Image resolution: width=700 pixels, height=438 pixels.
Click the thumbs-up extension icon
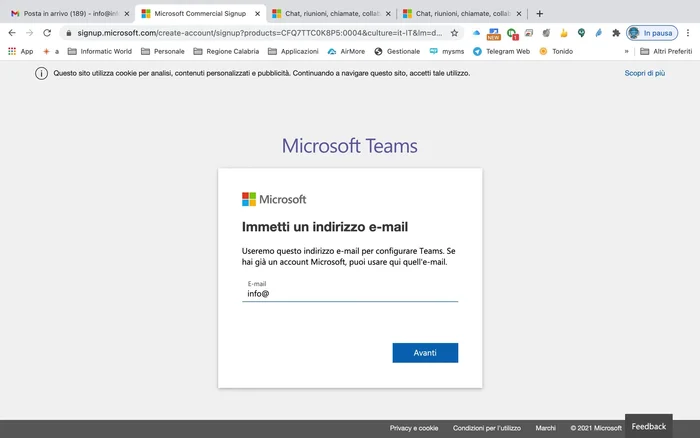coord(563,33)
